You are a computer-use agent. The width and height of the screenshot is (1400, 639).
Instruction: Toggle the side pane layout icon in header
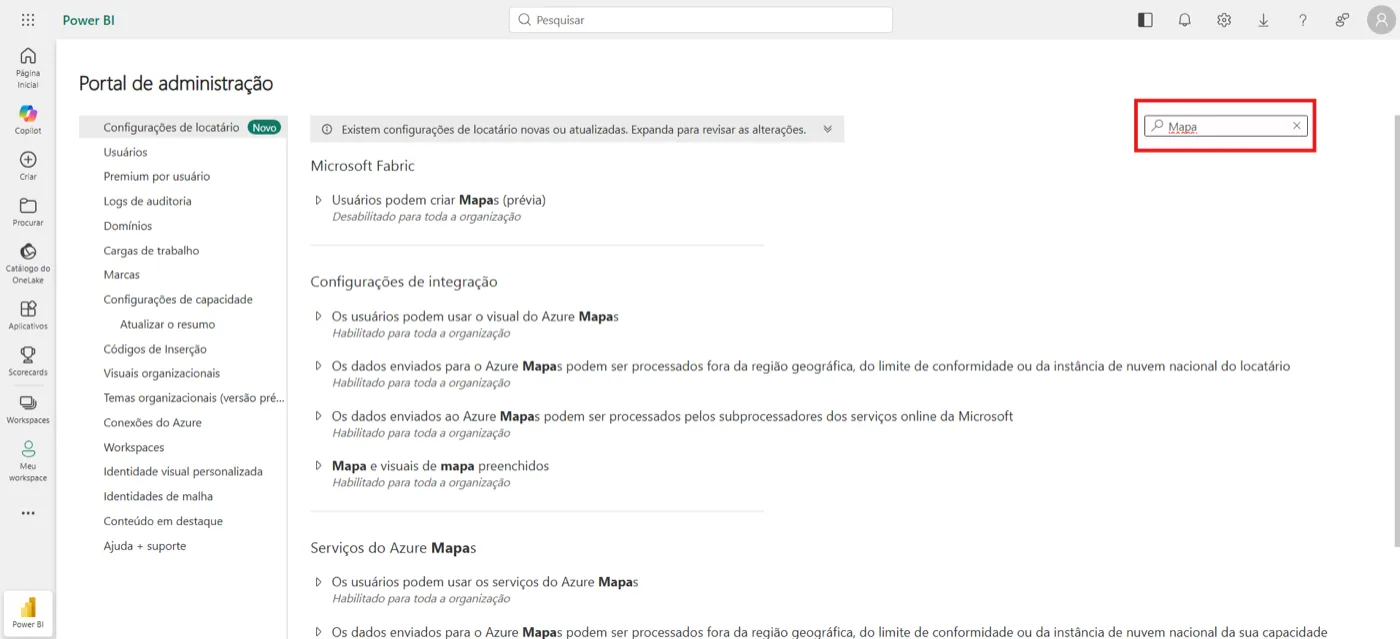(x=1146, y=20)
